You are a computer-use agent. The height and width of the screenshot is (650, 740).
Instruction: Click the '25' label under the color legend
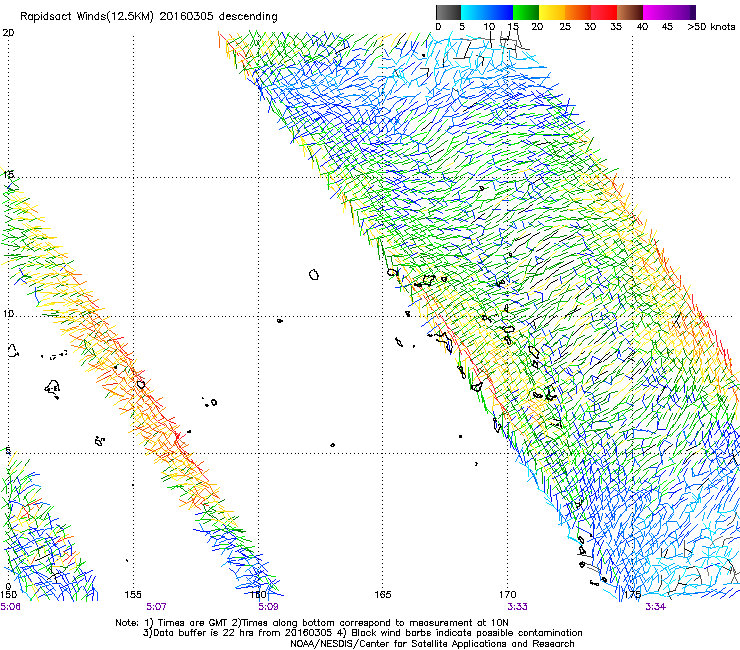[x=565, y=27]
